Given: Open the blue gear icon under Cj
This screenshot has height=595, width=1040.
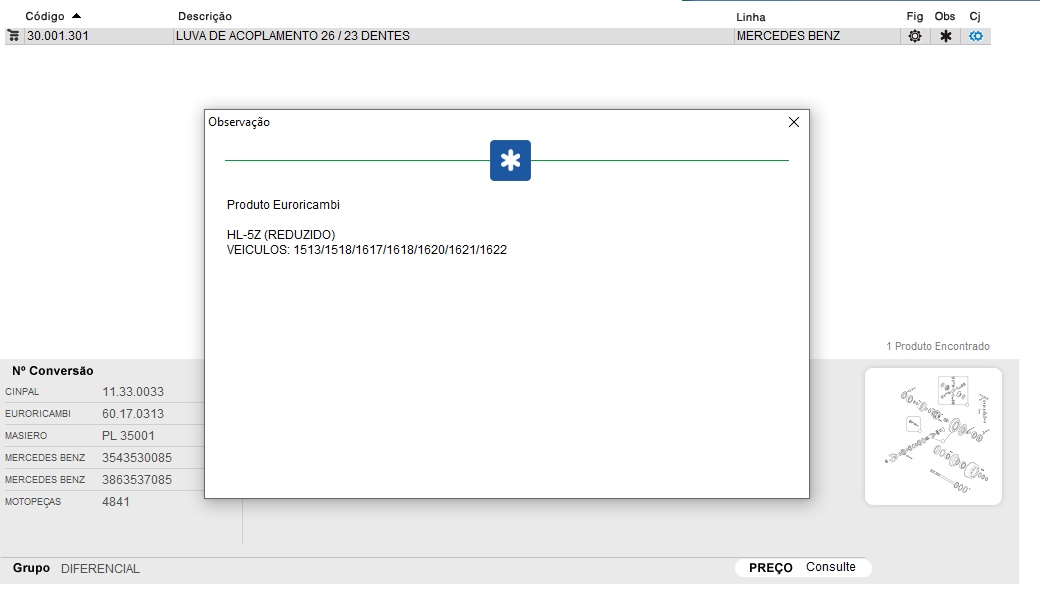Looking at the screenshot, I should point(976,36).
